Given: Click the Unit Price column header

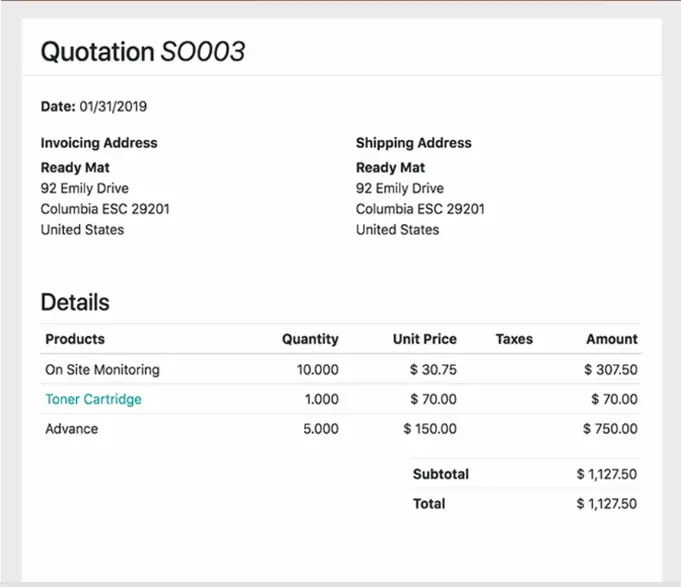Looking at the screenshot, I should click(x=424, y=339).
